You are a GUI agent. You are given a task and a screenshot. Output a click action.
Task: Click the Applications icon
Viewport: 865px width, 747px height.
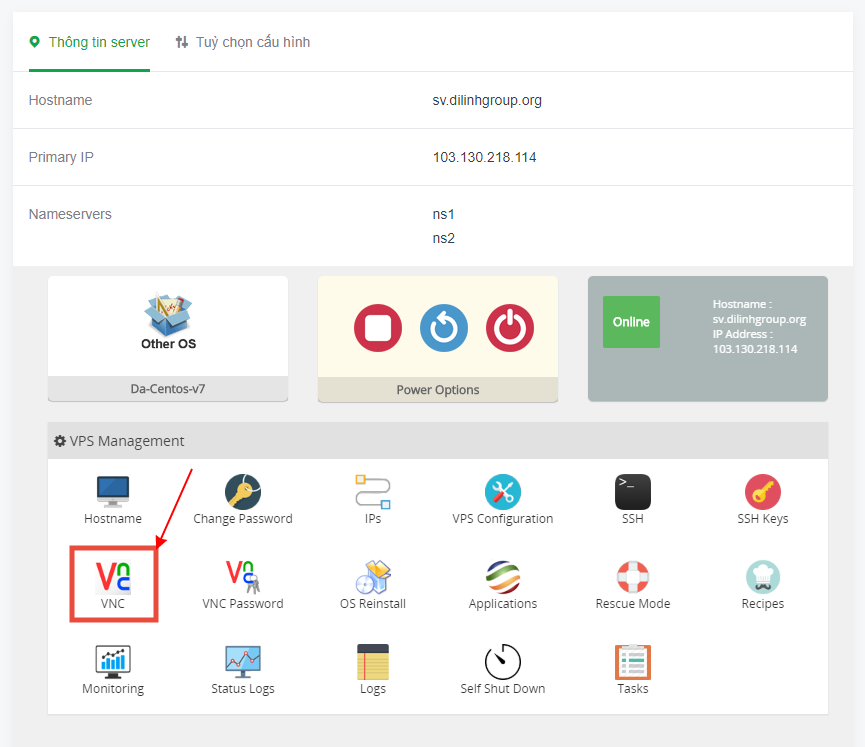(x=502, y=582)
